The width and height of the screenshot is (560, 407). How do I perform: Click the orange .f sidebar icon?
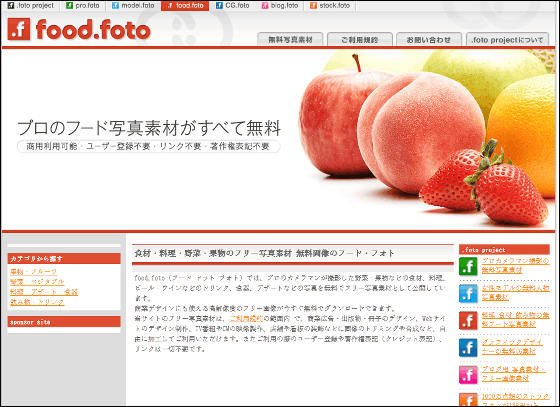[x=468, y=399]
